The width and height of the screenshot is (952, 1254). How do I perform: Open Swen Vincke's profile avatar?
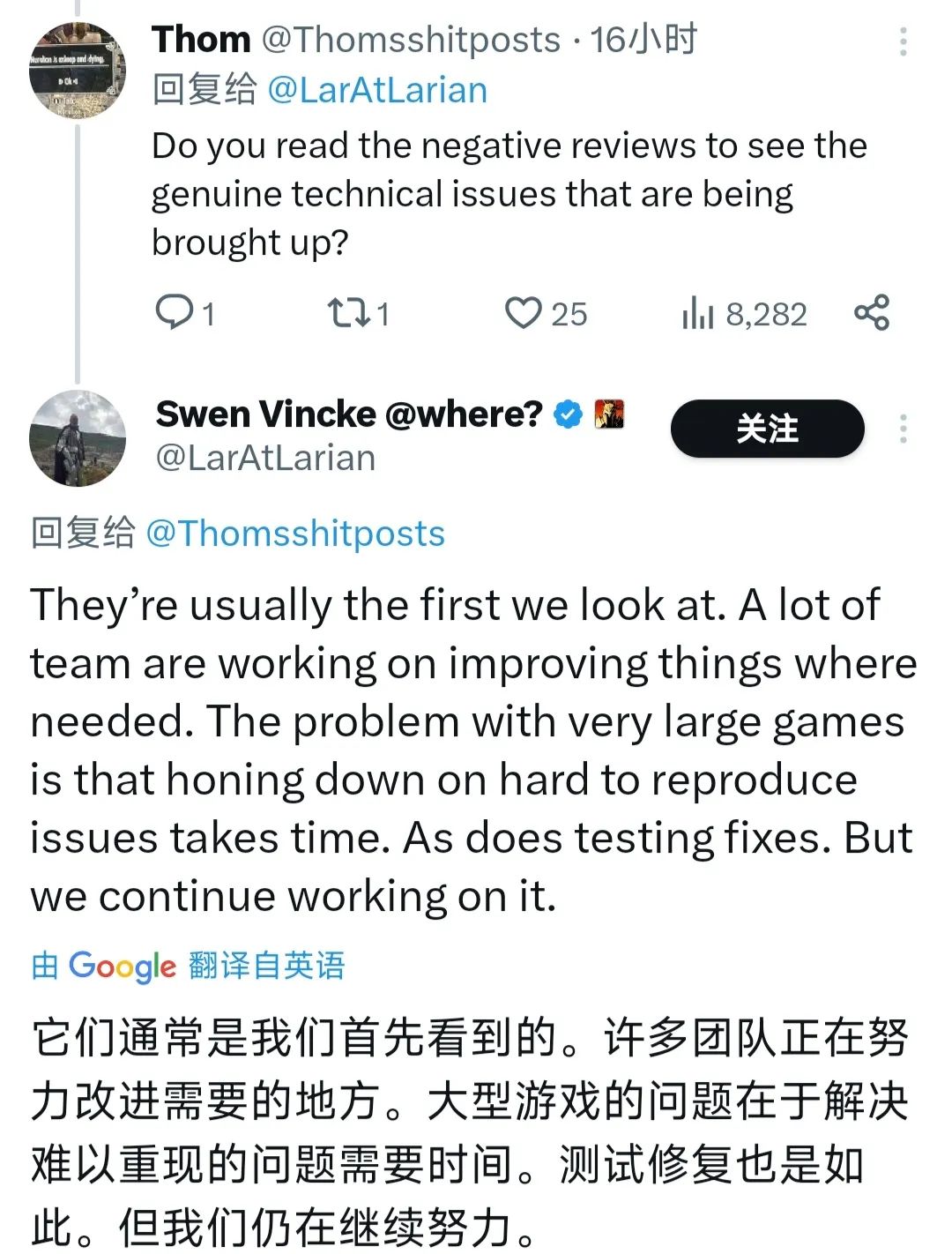point(78,438)
